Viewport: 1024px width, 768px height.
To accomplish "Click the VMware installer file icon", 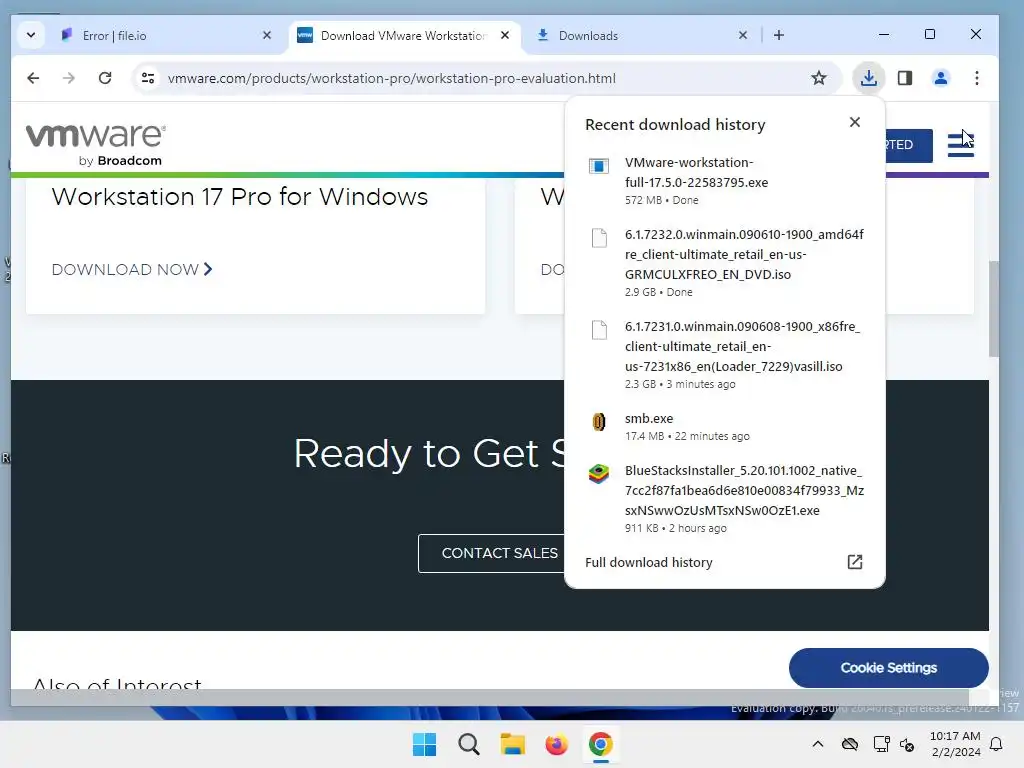I will coord(599,166).
